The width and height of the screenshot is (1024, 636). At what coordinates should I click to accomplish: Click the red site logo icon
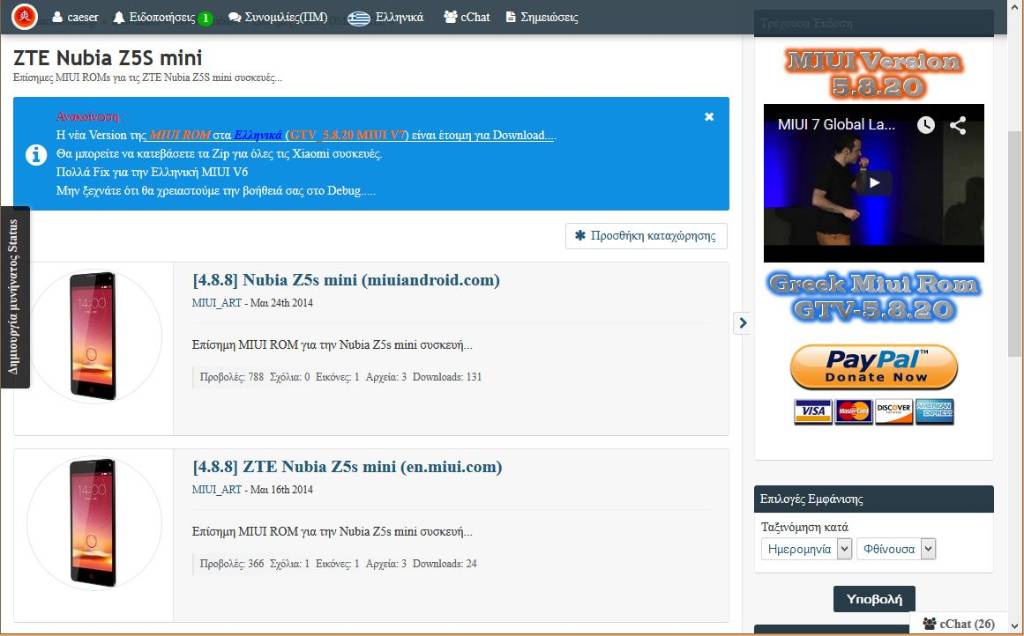[x=25, y=16]
